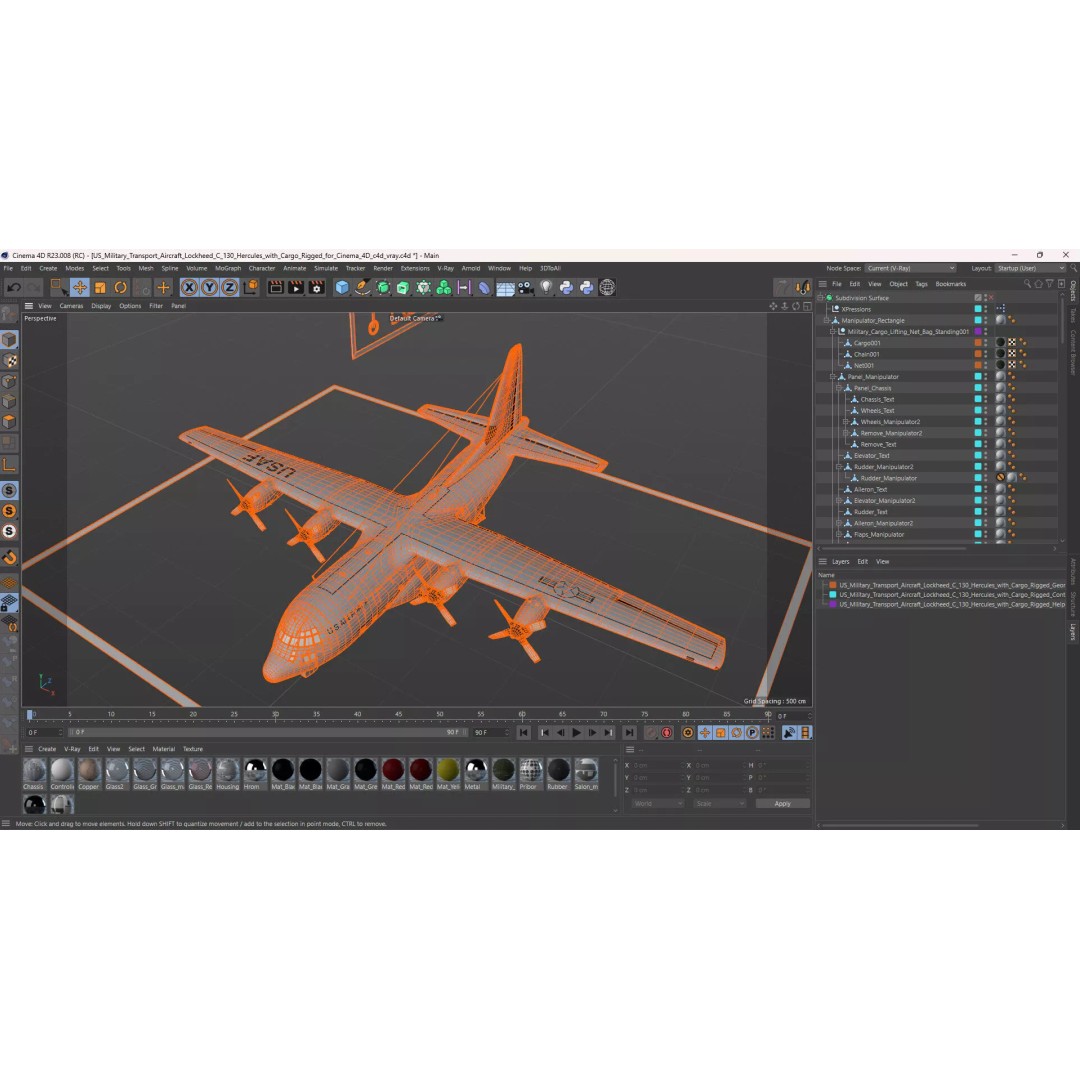Click Enable Snap icon in left palette
1080x1080 pixels.
pos(9,557)
